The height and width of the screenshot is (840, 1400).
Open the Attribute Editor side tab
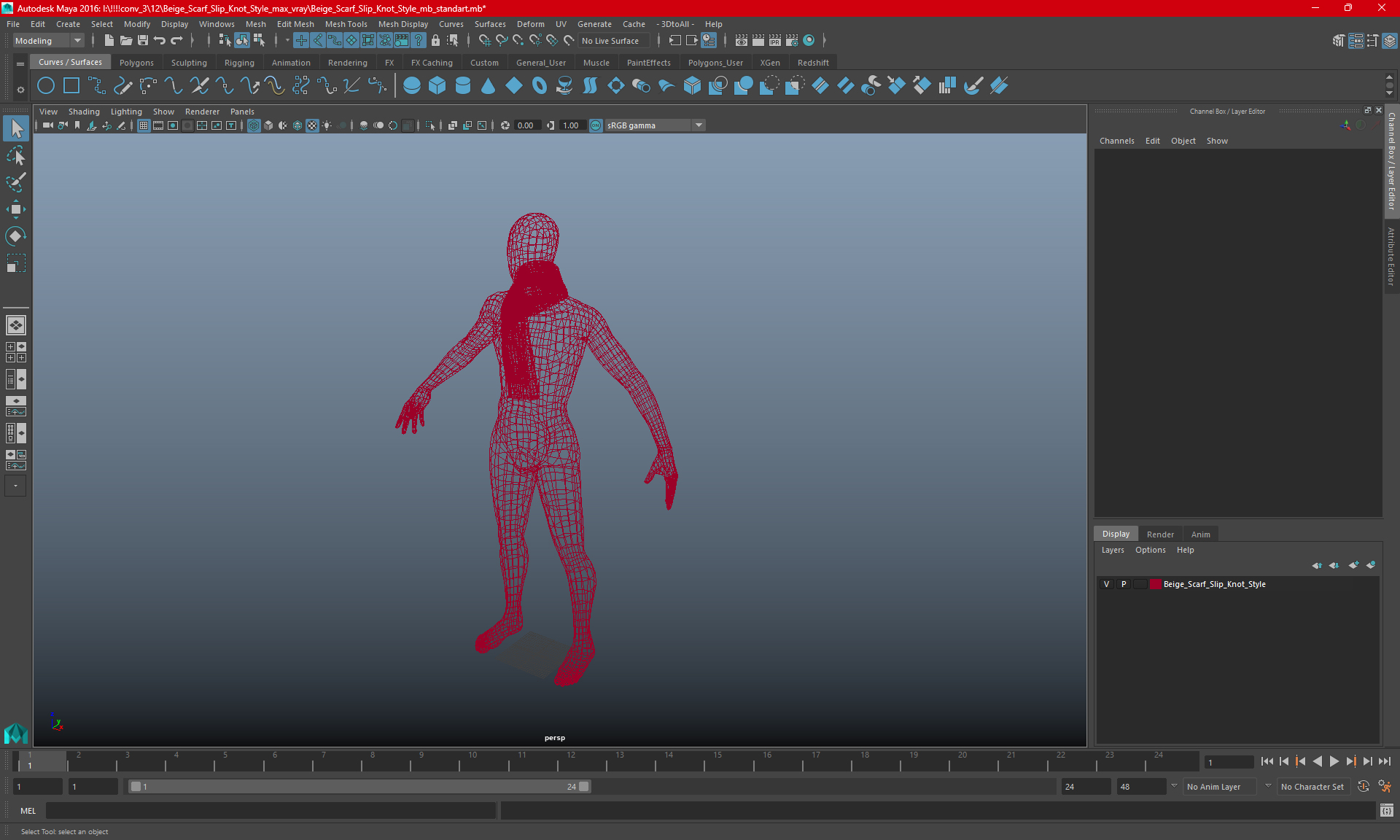click(x=1391, y=257)
